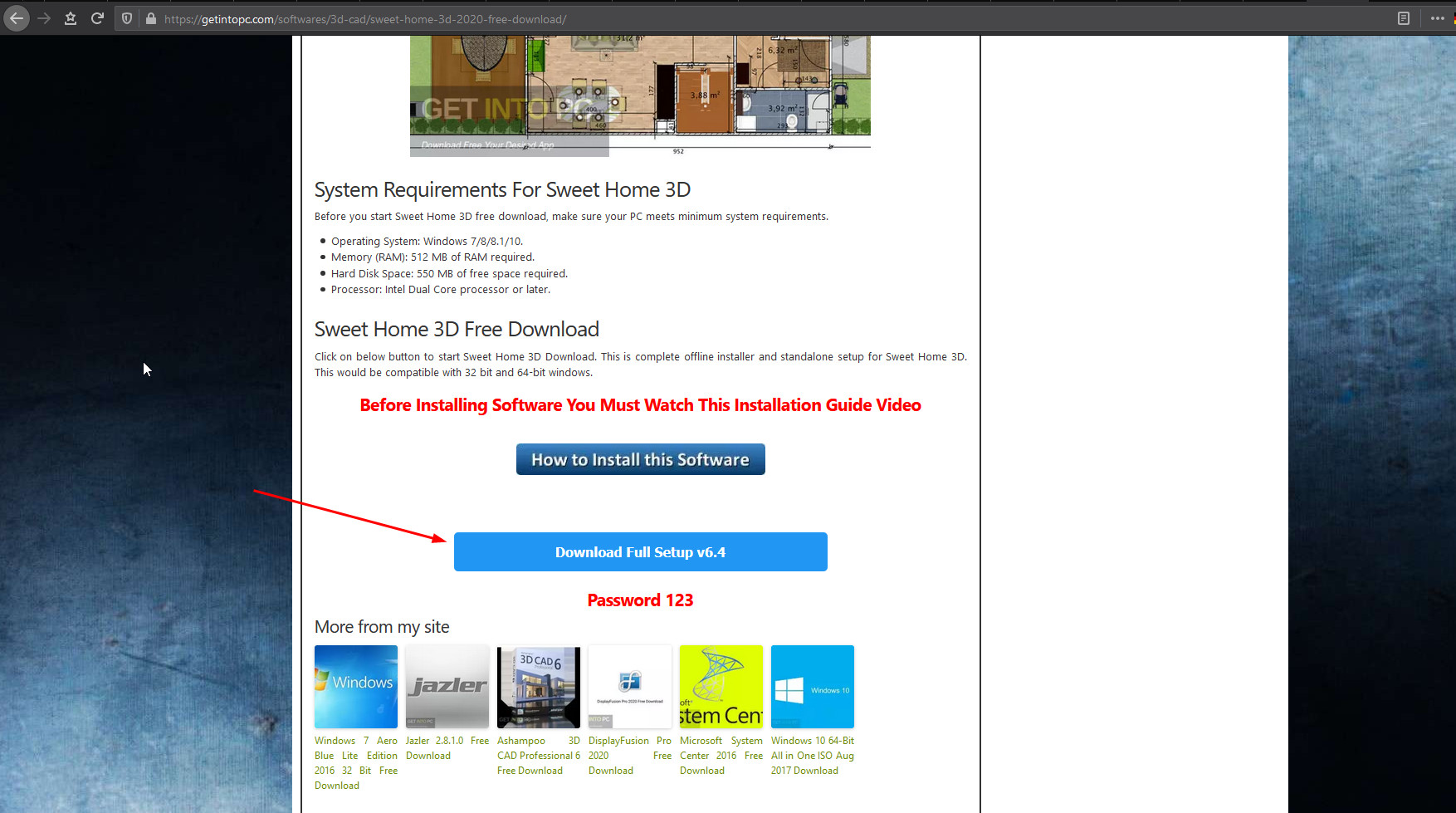Click the Processor Intel Dual Core line
Viewport: 1456px width, 813px height.
click(441, 290)
